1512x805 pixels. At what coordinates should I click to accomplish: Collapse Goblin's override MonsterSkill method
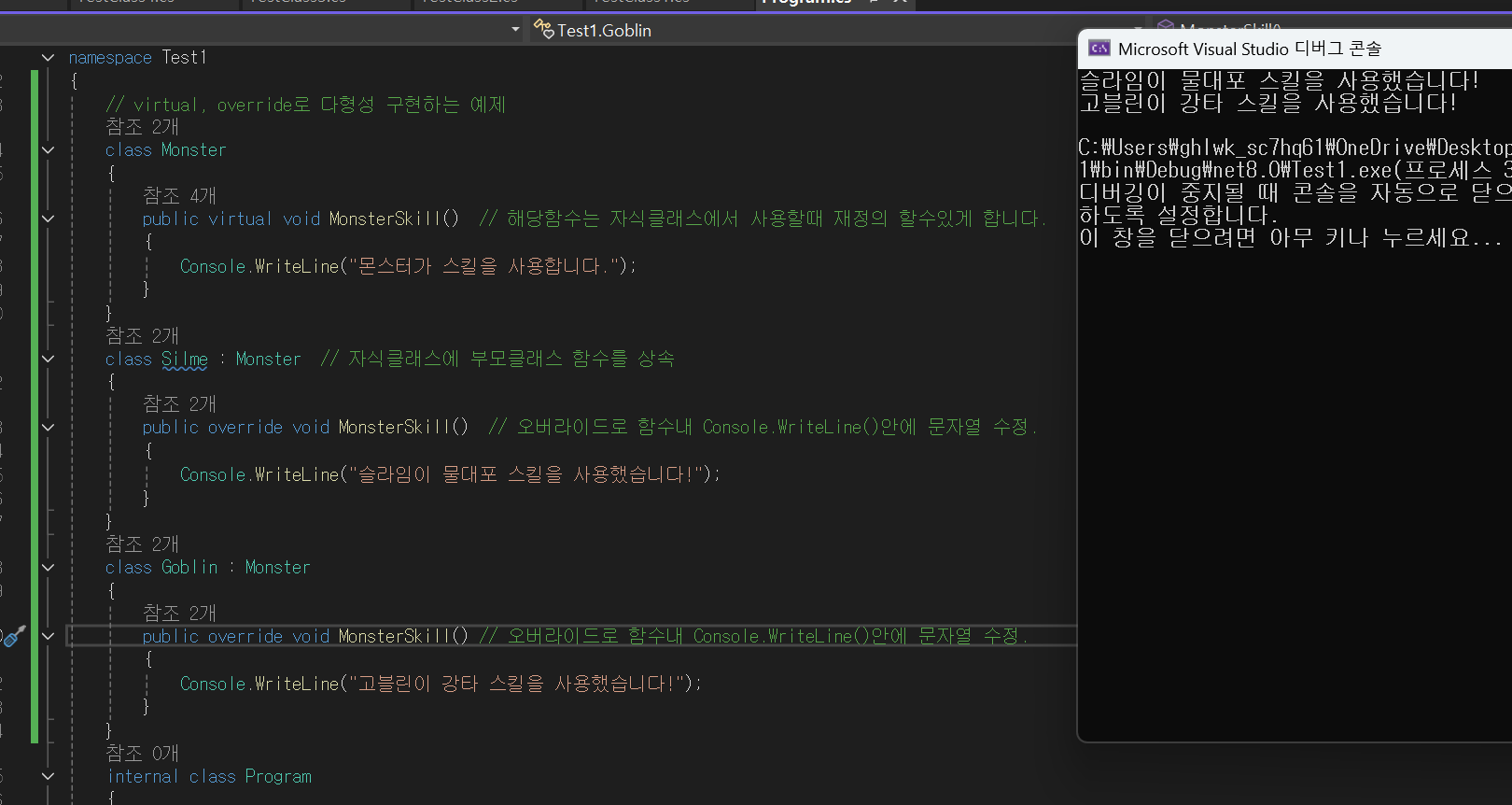[48, 637]
